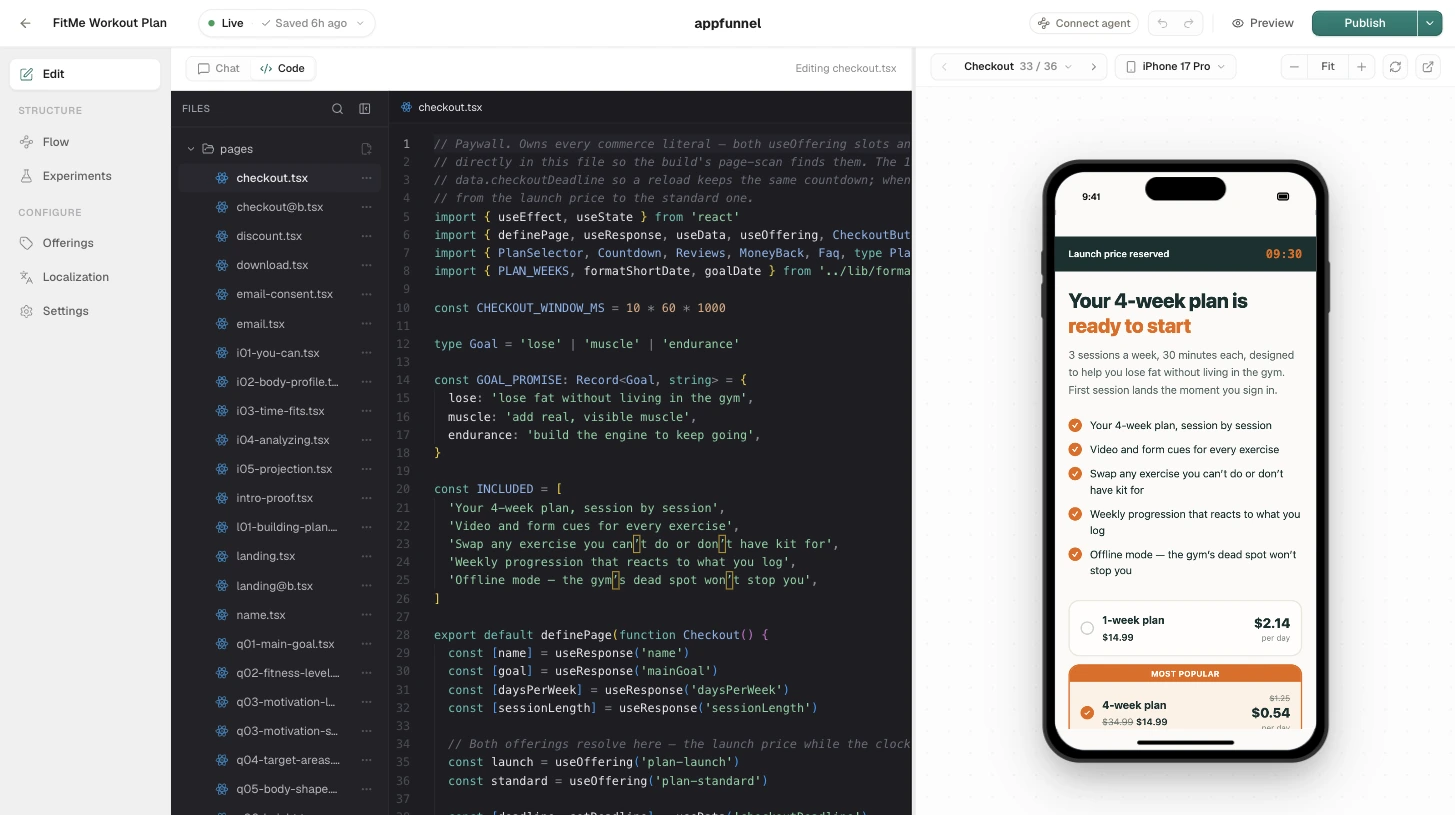Viewport: 1455px width, 815px height.
Task: Open q01-main-goal.tsx file
Action: 280,644
